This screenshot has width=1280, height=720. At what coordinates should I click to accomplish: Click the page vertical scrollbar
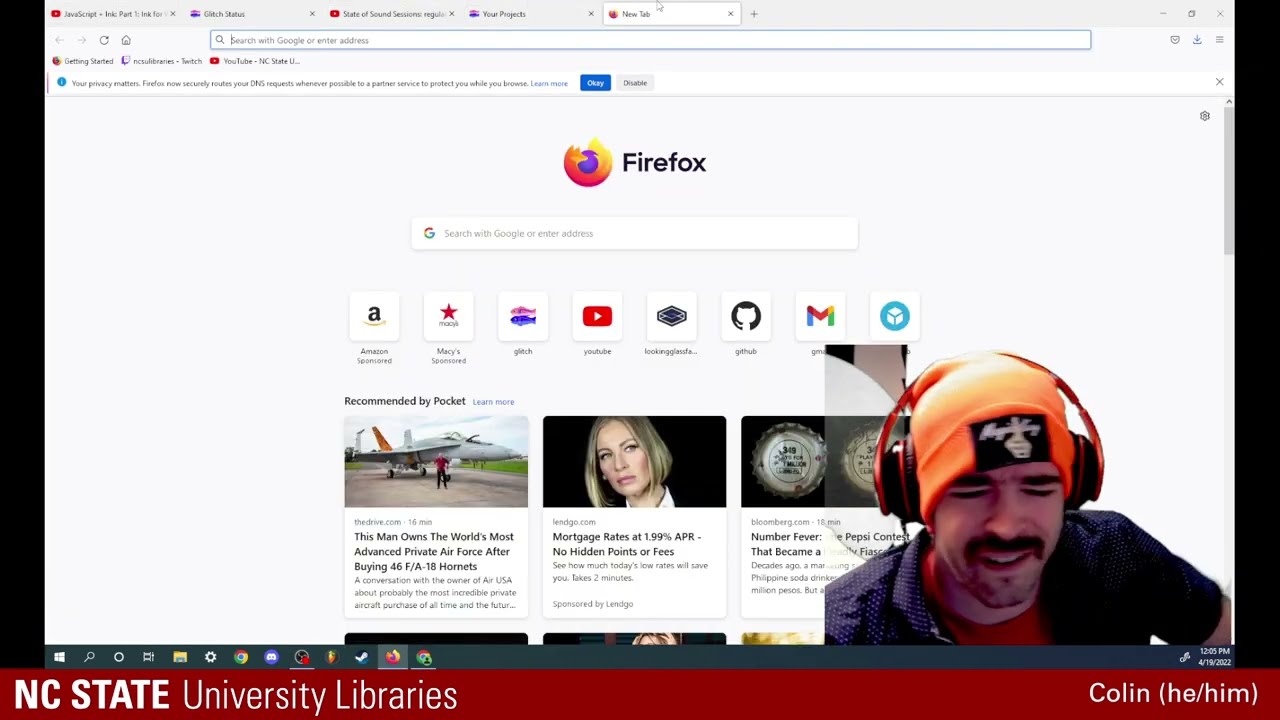pos(1228,180)
